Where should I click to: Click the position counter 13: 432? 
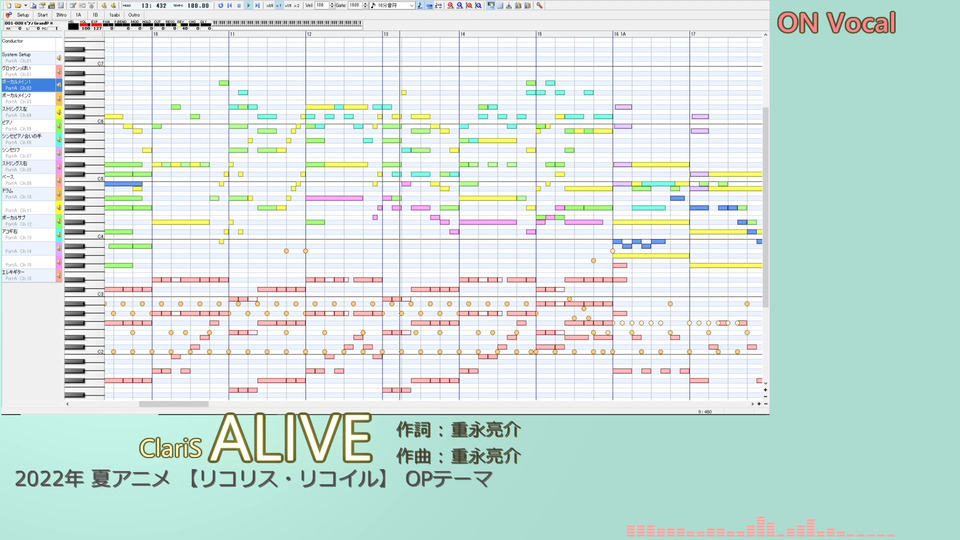154,6
